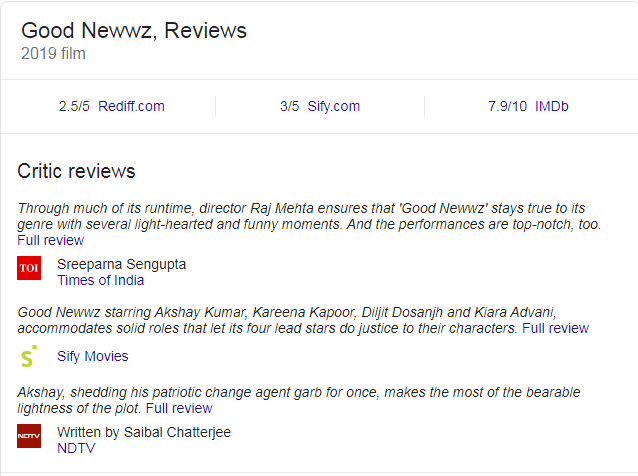The height and width of the screenshot is (476, 638).
Task: Click the 7.9/10 IMDb rating score
Action: 505,106
